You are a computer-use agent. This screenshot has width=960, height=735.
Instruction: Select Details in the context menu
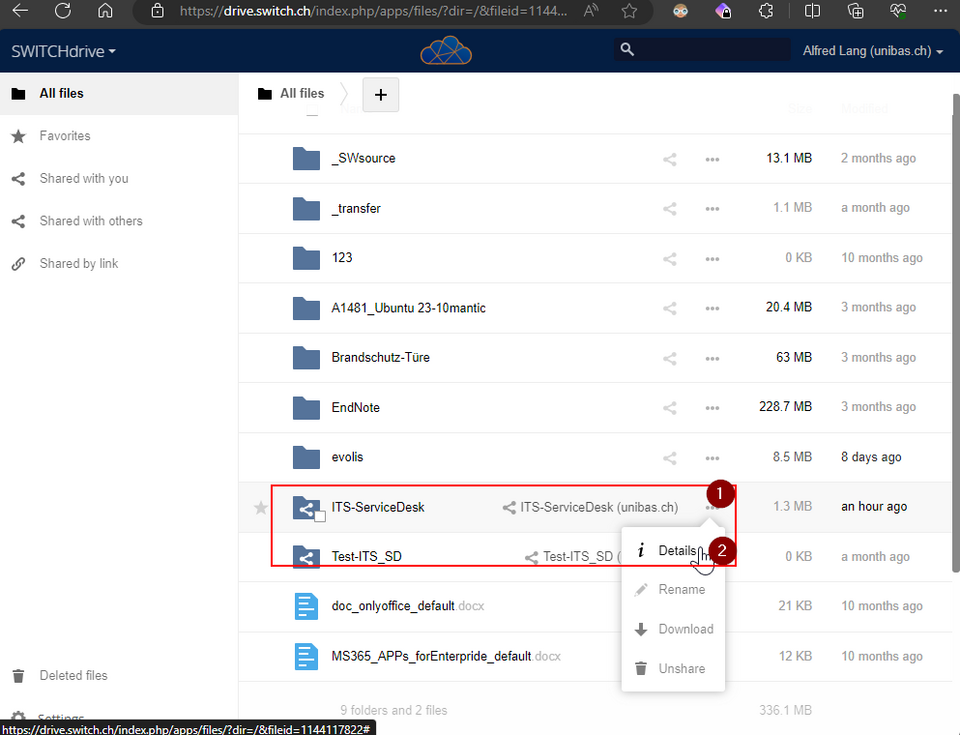[673, 550]
